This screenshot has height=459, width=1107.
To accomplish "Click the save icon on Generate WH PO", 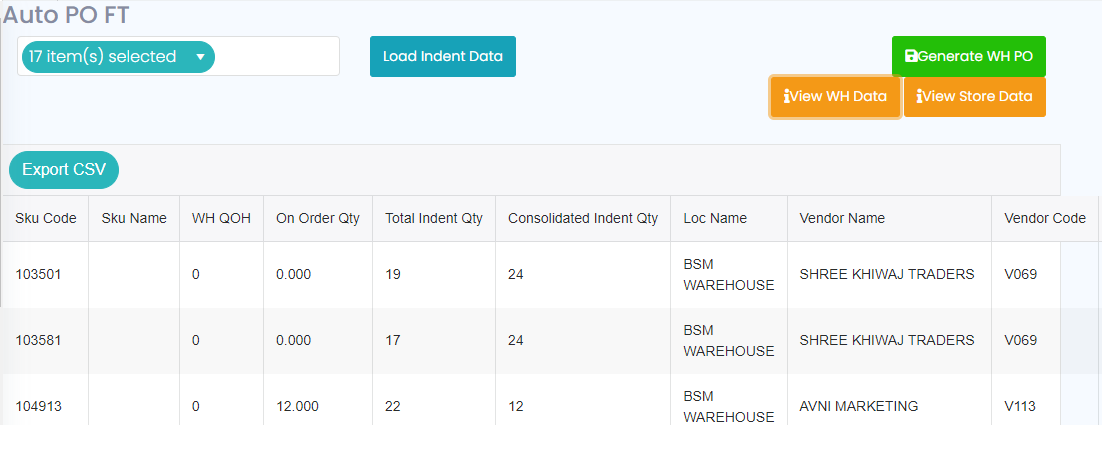I will pos(911,57).
